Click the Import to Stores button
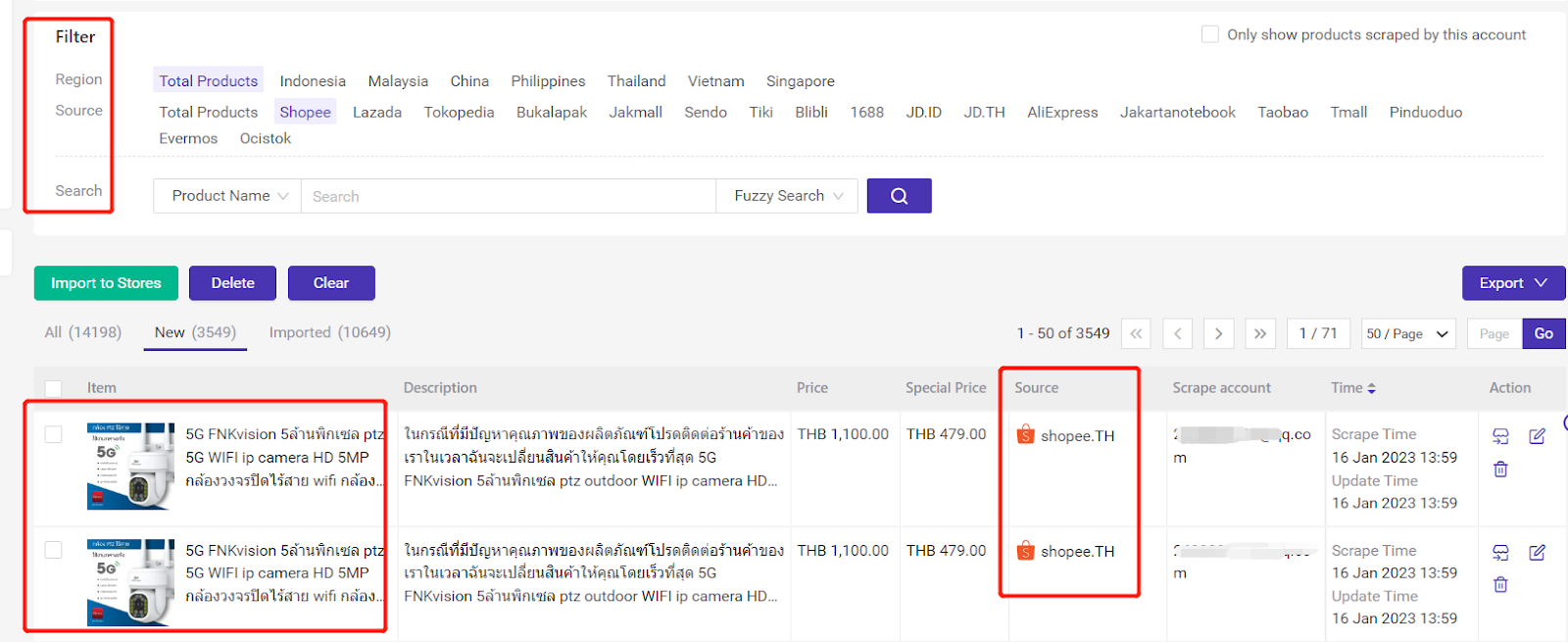Screen dimensions: 1568x642 click(x=106, y=283)
